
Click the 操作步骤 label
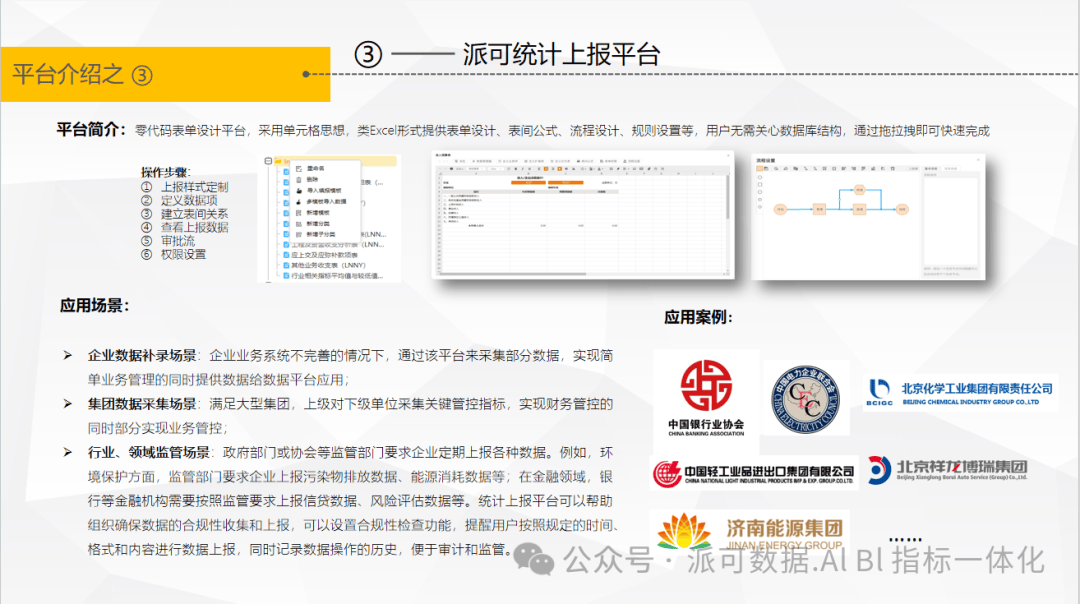click(165, 172)
